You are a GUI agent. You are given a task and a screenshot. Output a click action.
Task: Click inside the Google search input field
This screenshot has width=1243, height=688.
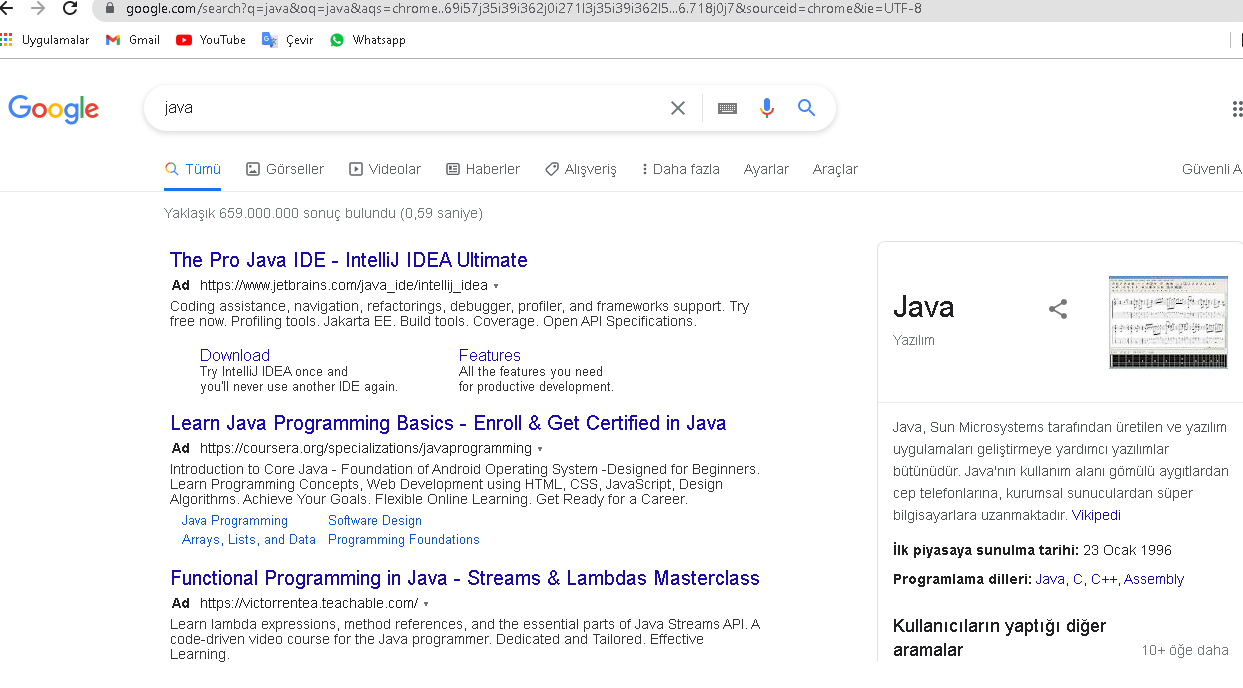(x=410, y=108)
